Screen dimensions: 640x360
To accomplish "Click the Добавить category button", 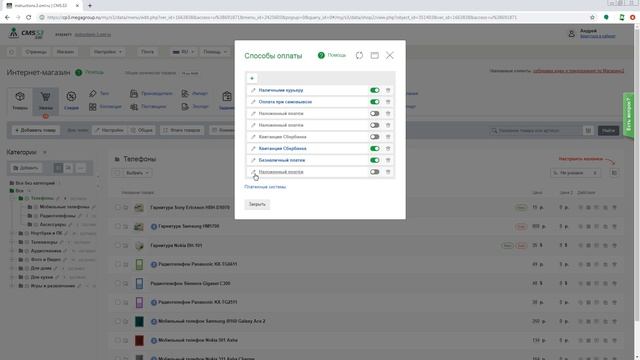I will tap(26, 168).
